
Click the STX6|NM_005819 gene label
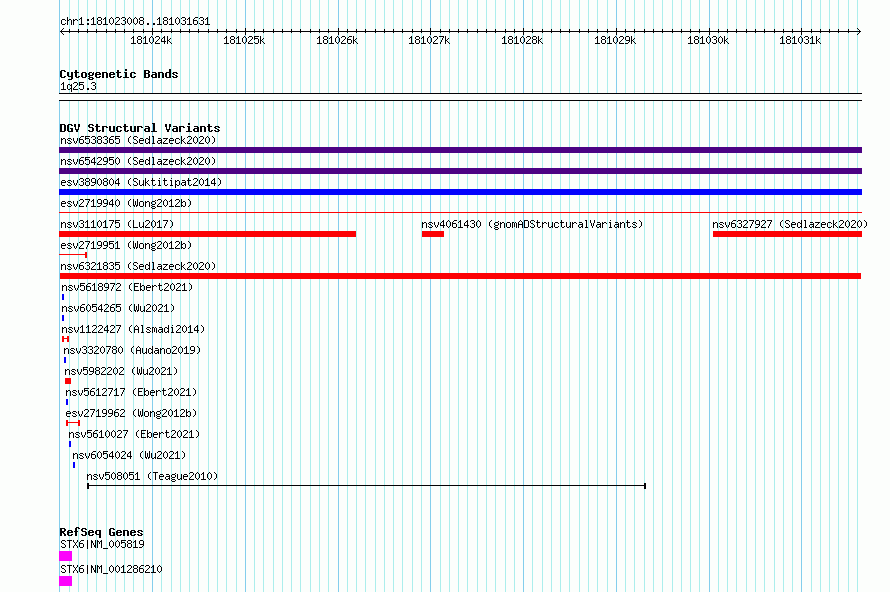[102, 544]
